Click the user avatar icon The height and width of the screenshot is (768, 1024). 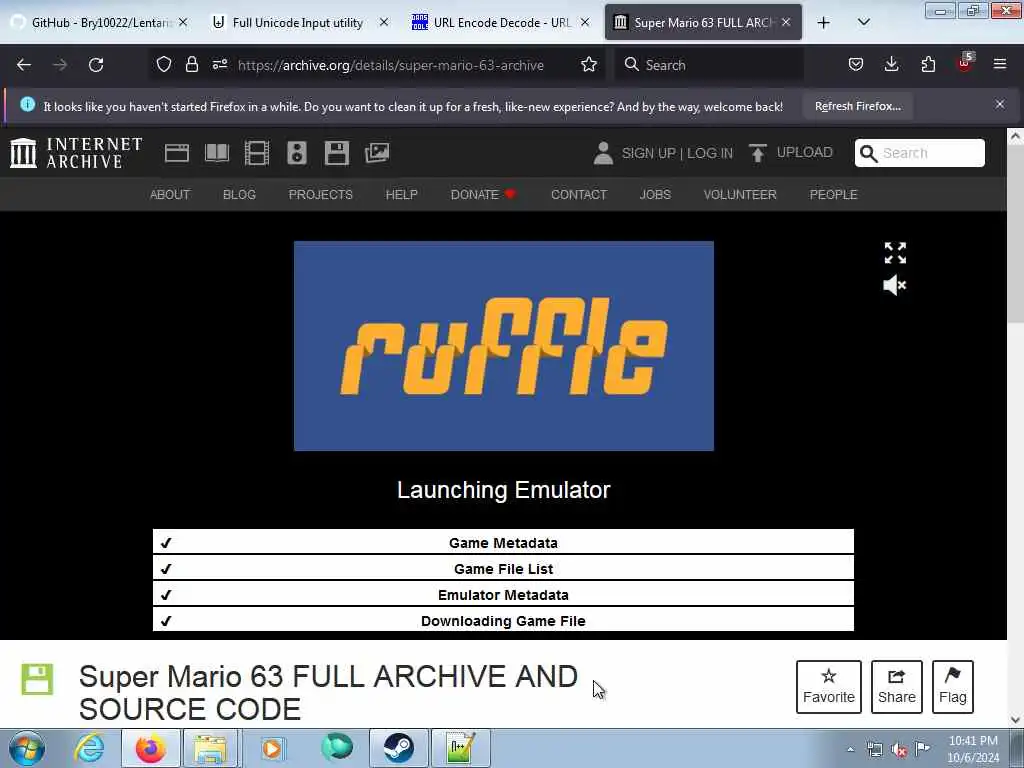coord(603,153)
